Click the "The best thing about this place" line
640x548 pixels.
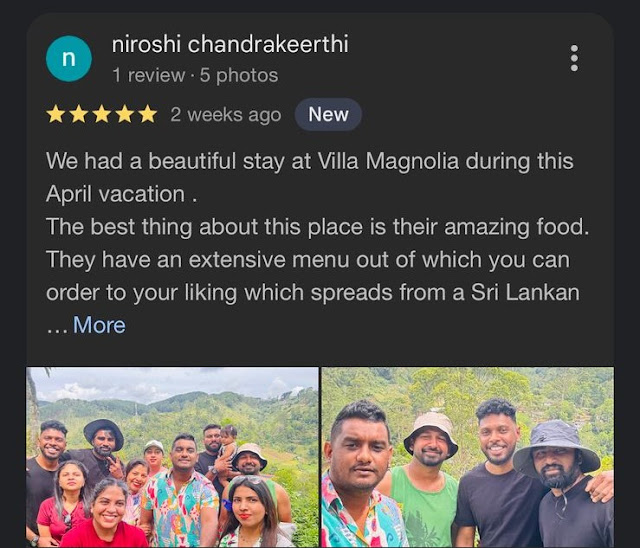[318, 227]
